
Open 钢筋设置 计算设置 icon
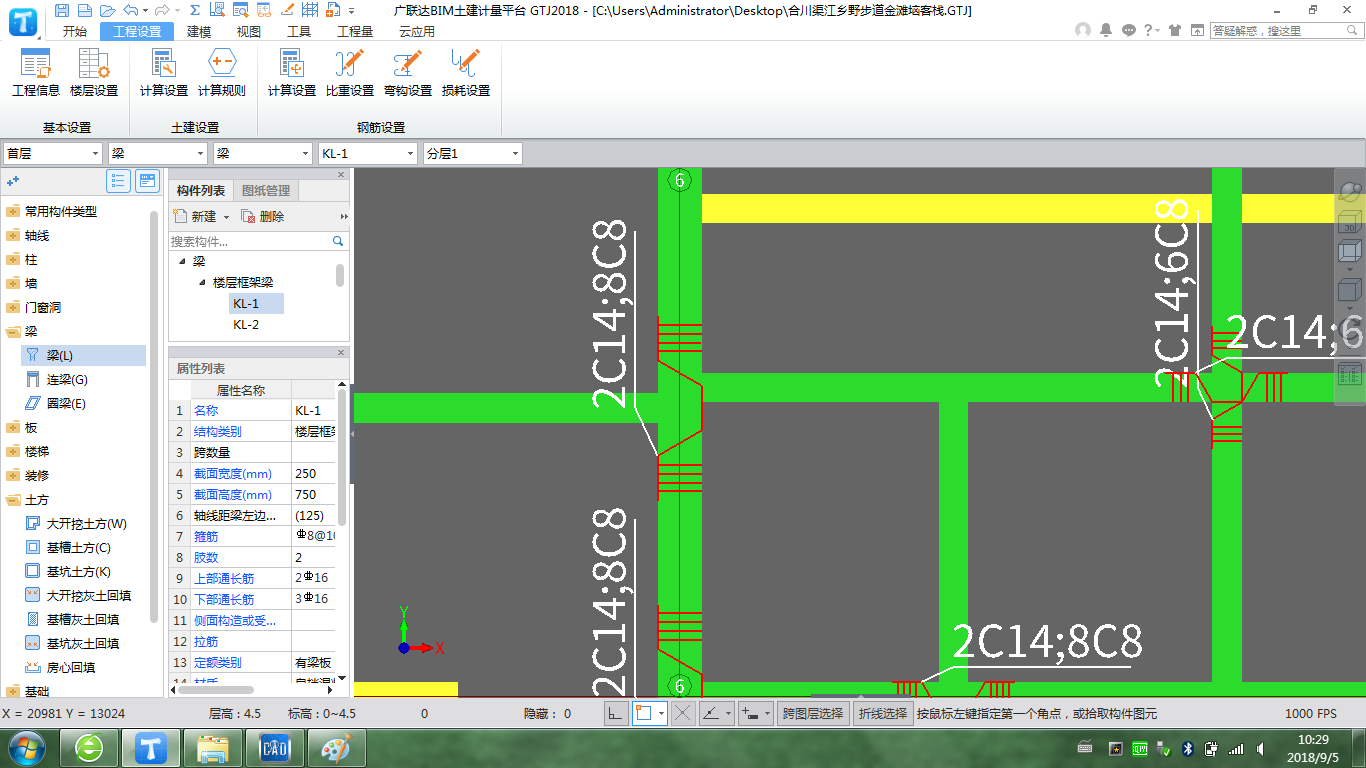292,72
